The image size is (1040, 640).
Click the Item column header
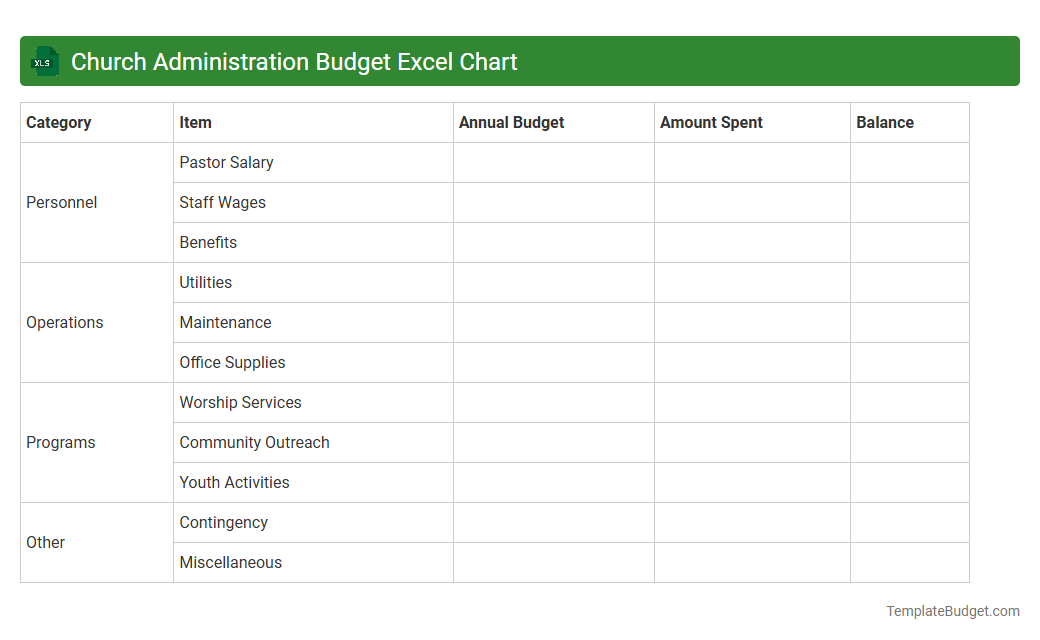click(195, 122)
